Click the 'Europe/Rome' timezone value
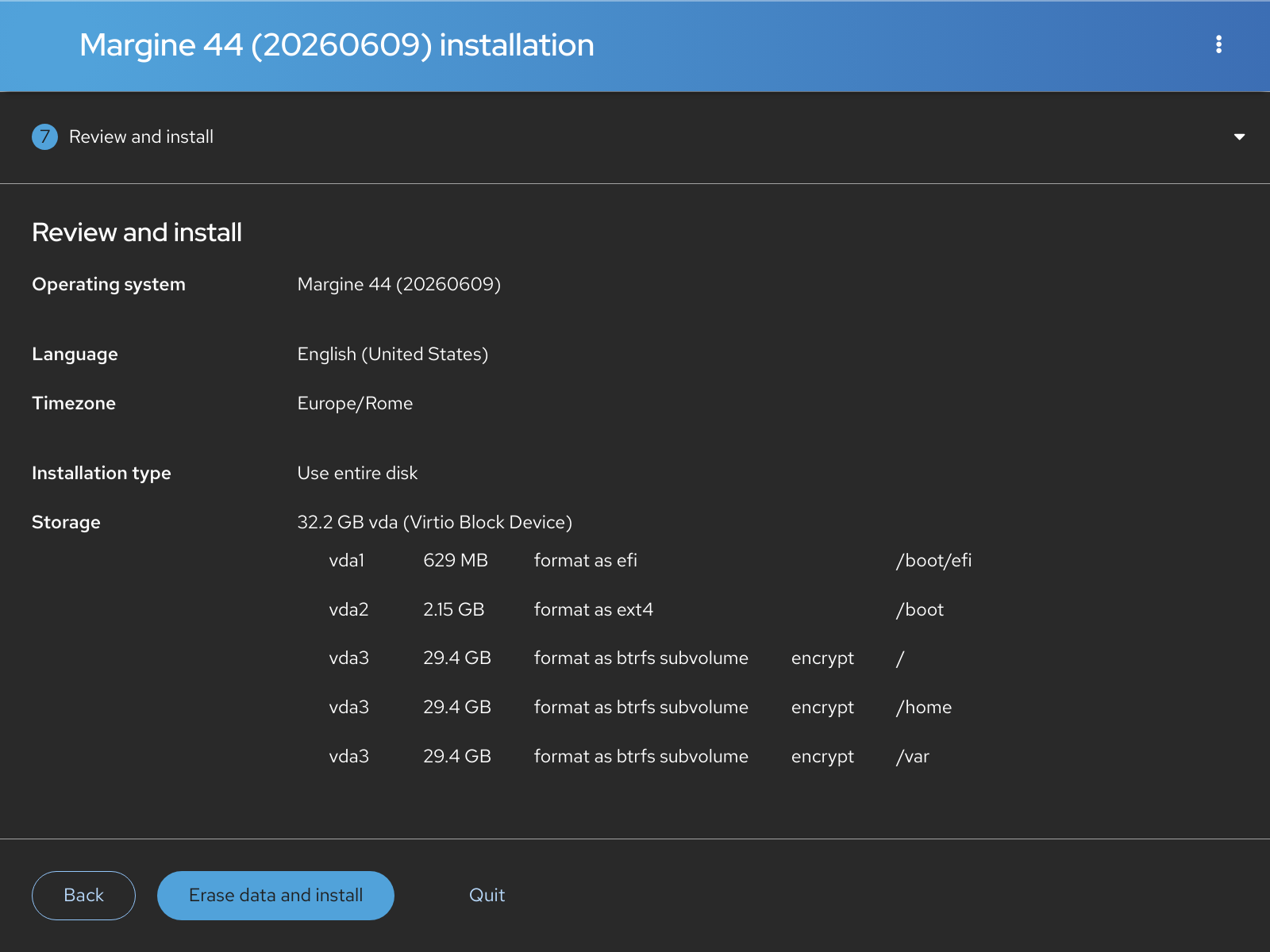Image resolution: width=1270 pixels, height=952 pixels. pyautogui.click(x=355, y=403)
